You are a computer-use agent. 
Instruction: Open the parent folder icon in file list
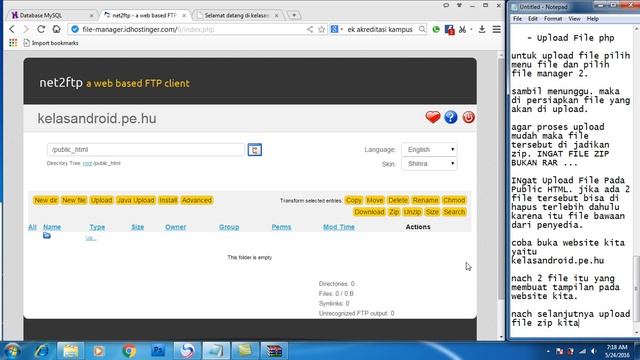click(x=47, y=236)
